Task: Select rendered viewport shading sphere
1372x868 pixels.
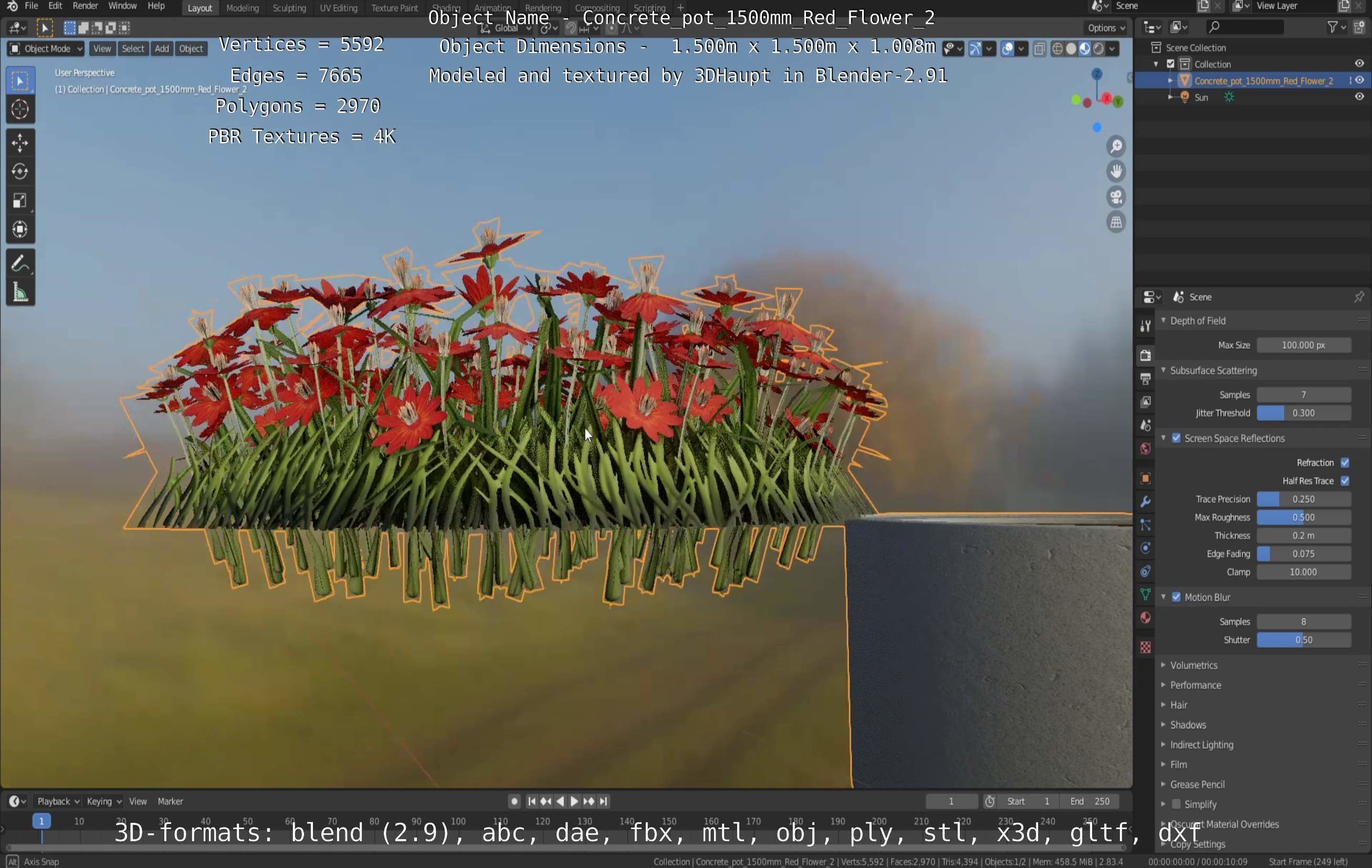Action: point(1098,49)
